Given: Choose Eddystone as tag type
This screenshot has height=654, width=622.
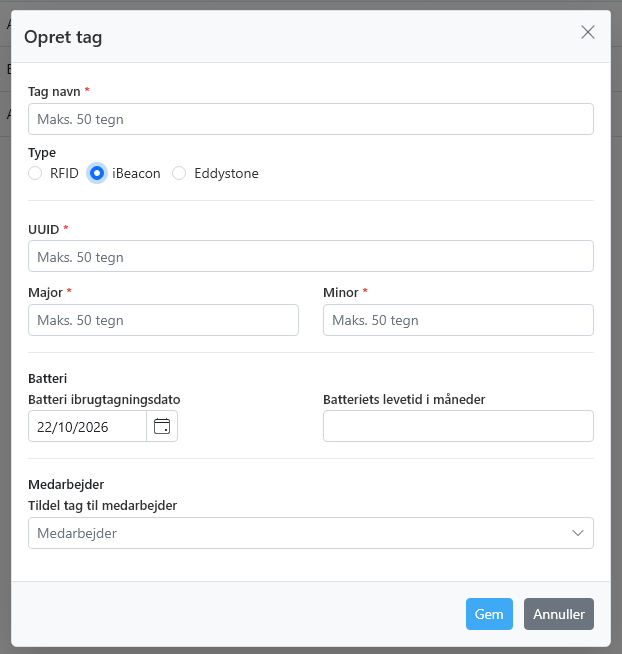Looking at the screenshot, I should (x=179, y=173).
